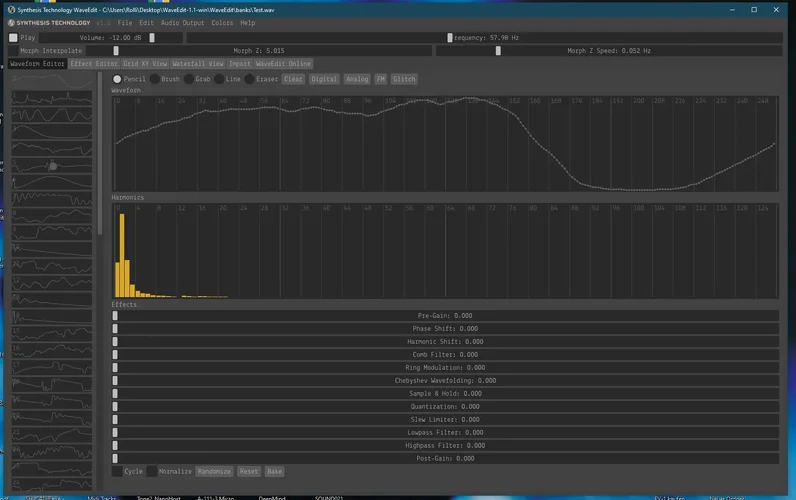The image size is (796, 500).
Task: Open the Colors menu
Action: point(222,22)
